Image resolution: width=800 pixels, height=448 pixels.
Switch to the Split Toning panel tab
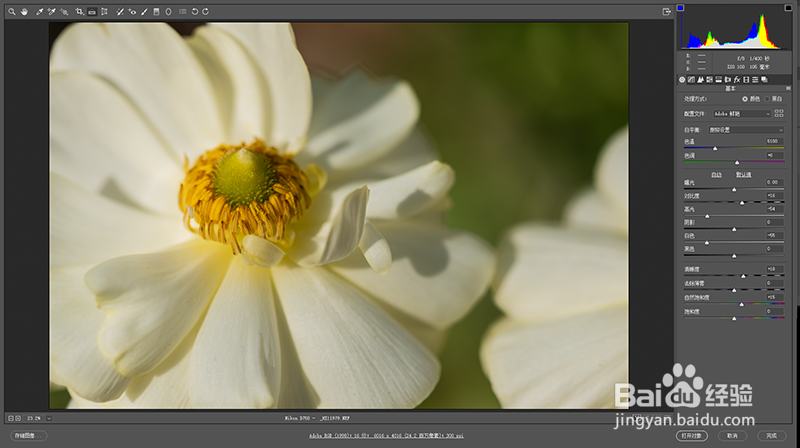pyautogui.click(x=718, y=80)
